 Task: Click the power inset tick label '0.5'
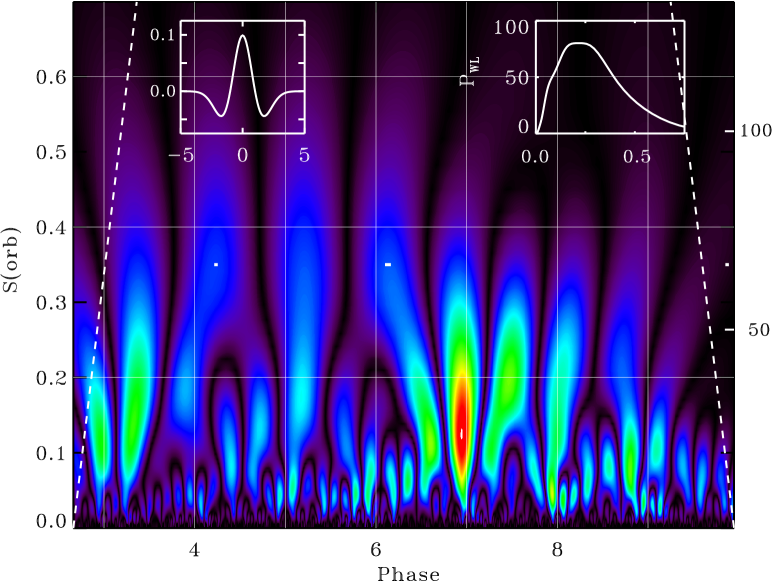(x=637, y=157)
